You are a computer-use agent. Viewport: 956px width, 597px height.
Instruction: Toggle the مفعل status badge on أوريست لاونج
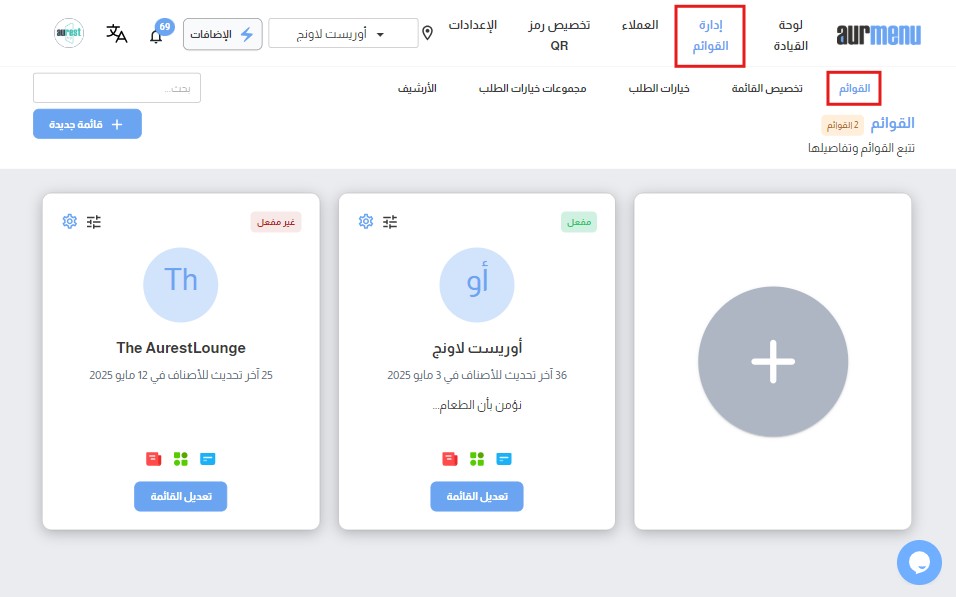578,222
